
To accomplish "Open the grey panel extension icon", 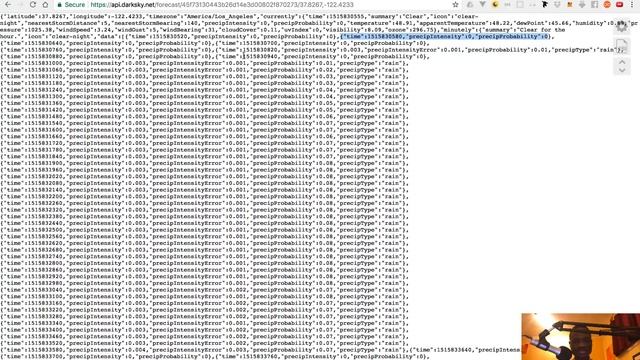I will tap(595, 4).
